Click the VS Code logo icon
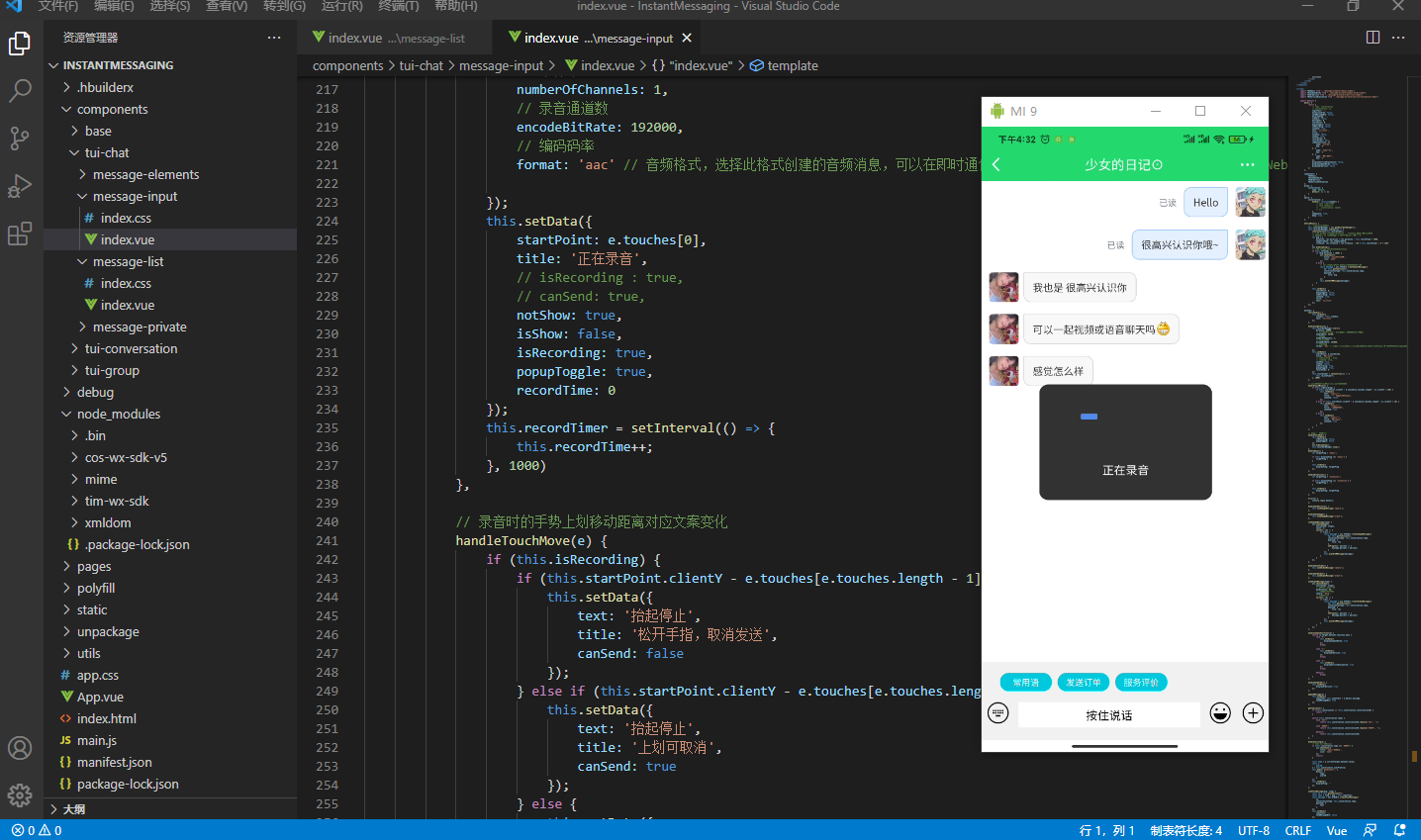Viewport: 1421px width, 840px height. [14, 6]
